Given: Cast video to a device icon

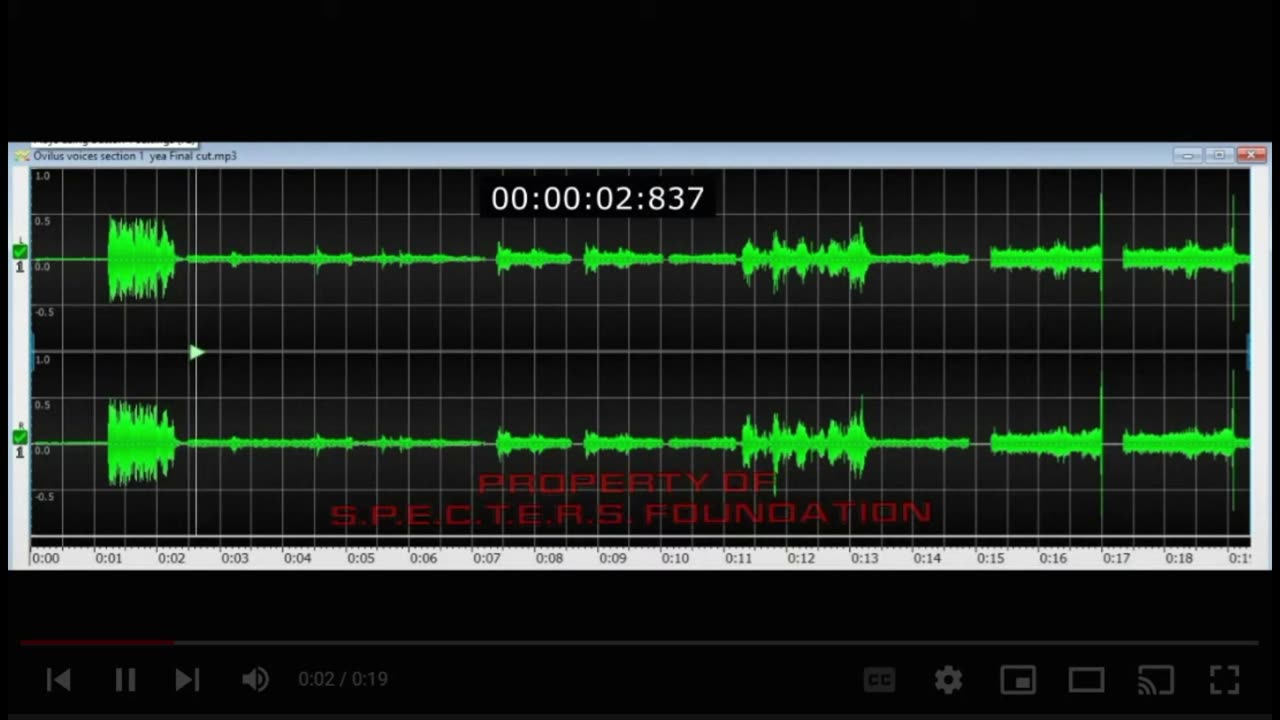Looking at the screenshot, I should [x=1156, y=680].
